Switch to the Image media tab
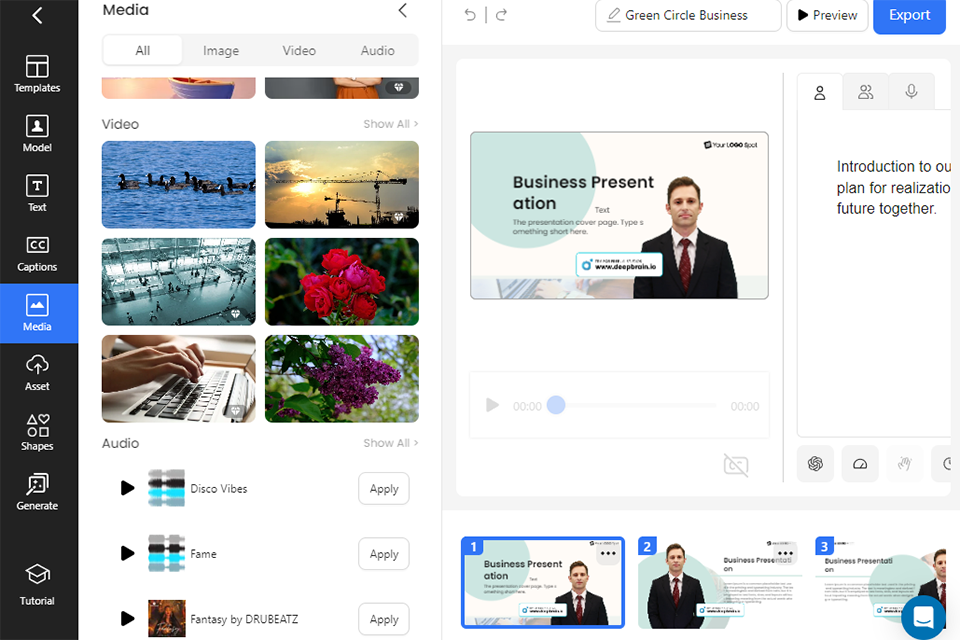 221,50
